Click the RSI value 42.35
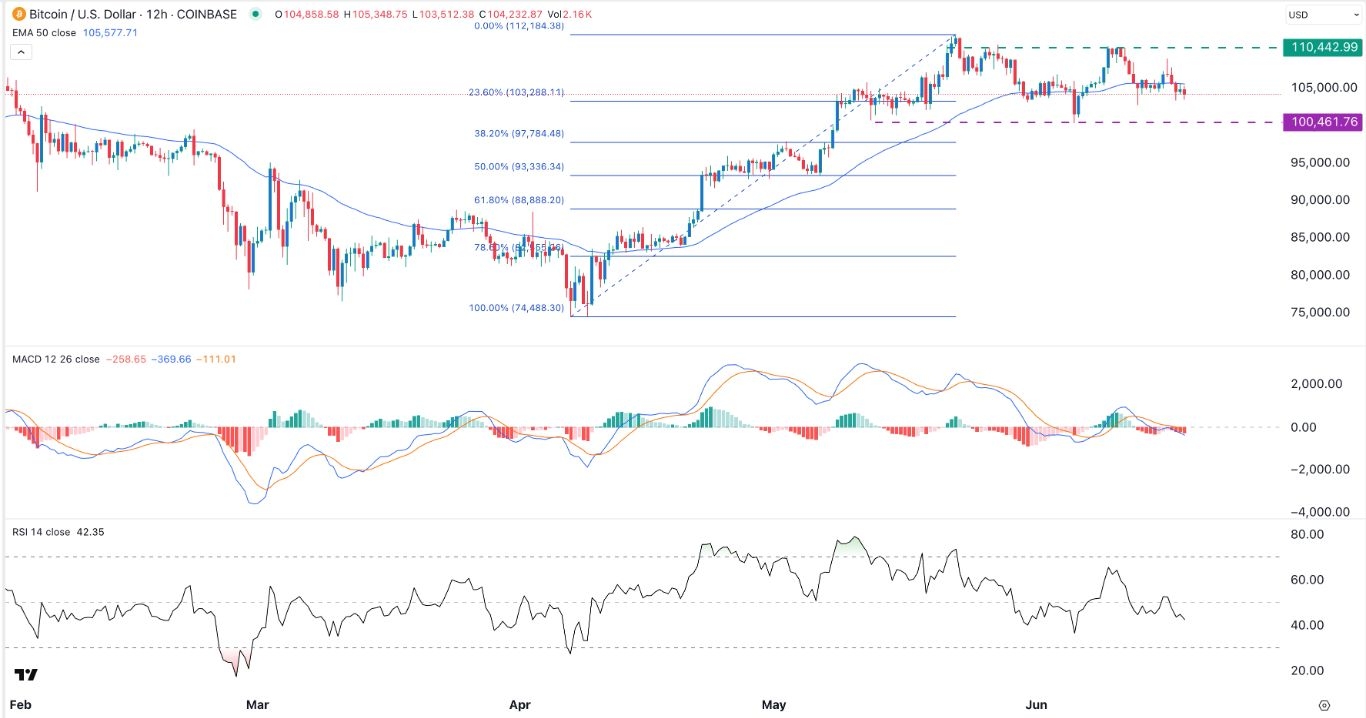 coord(89,532)
